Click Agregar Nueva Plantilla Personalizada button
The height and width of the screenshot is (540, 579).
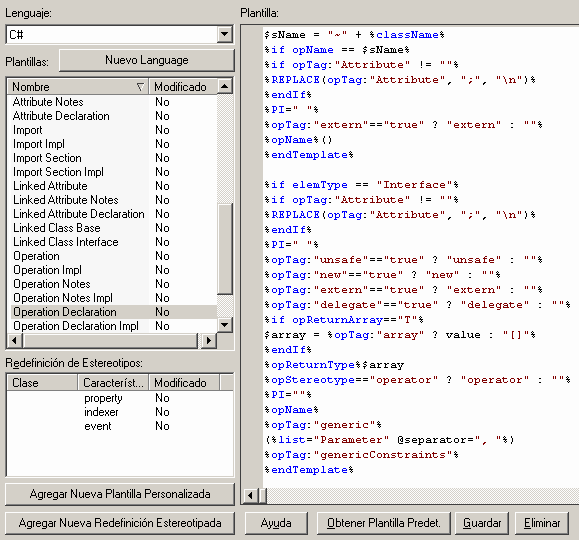pyautogui.click(x=120, y=494)
